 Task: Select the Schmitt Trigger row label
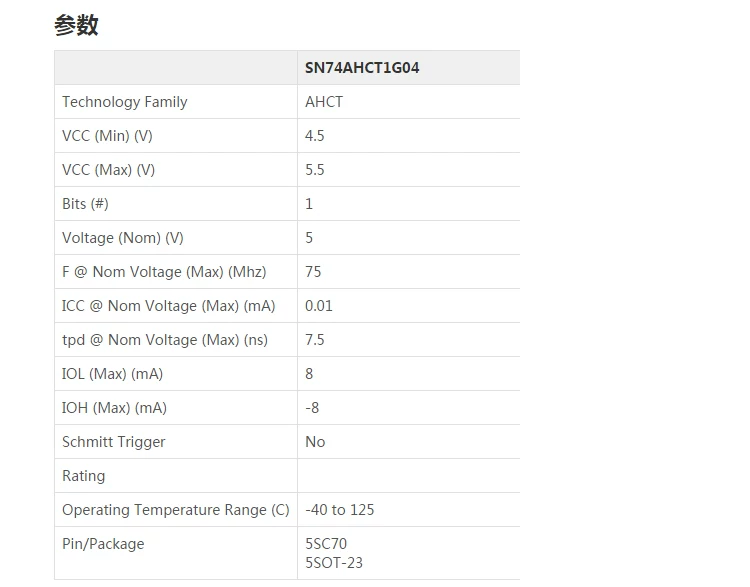(113, 442)
